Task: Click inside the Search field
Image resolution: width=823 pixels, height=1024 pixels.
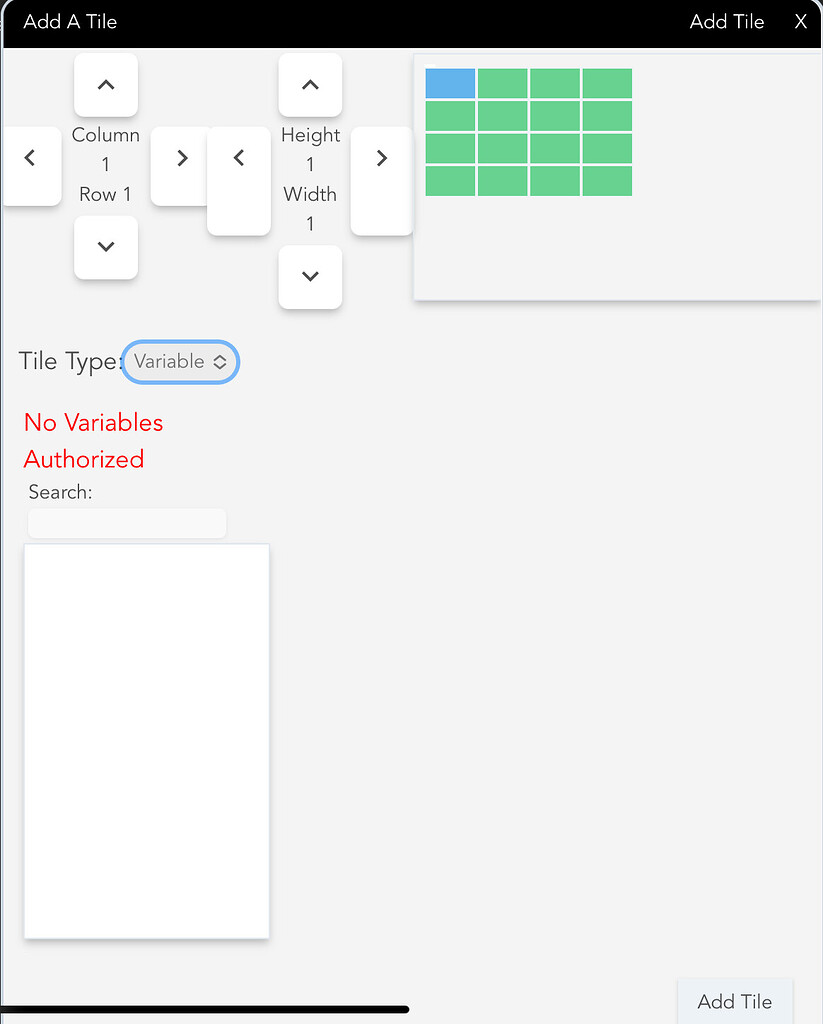Action: pyautogui.click(x=126, y=523)
